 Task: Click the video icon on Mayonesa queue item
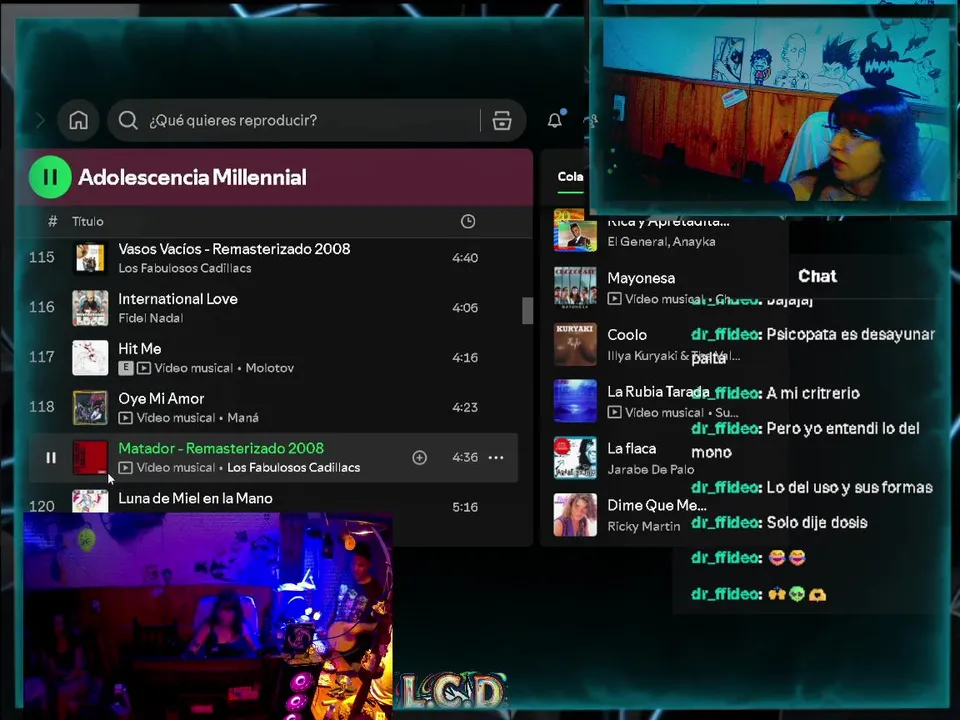tap(615, 299)
